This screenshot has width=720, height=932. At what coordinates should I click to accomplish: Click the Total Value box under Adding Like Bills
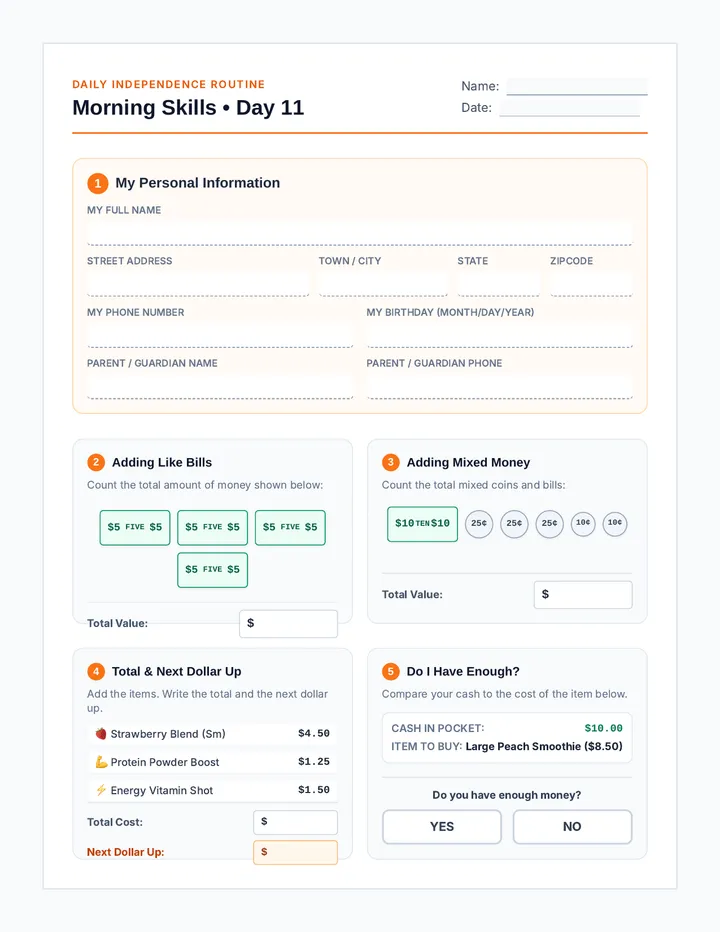(288, 624)
